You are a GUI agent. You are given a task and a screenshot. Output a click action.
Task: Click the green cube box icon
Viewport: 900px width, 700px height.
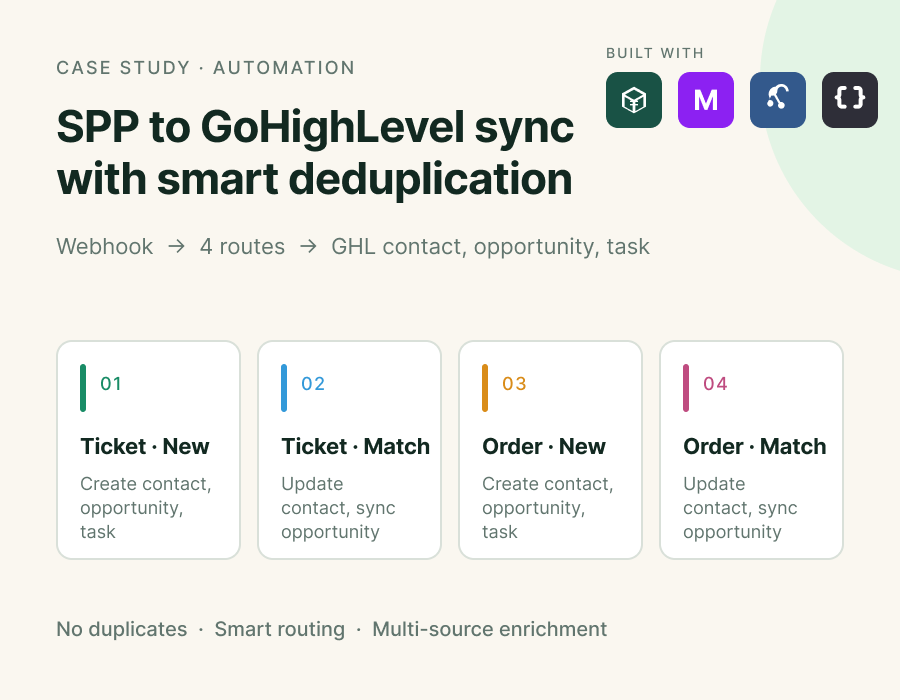coord(634,100)
